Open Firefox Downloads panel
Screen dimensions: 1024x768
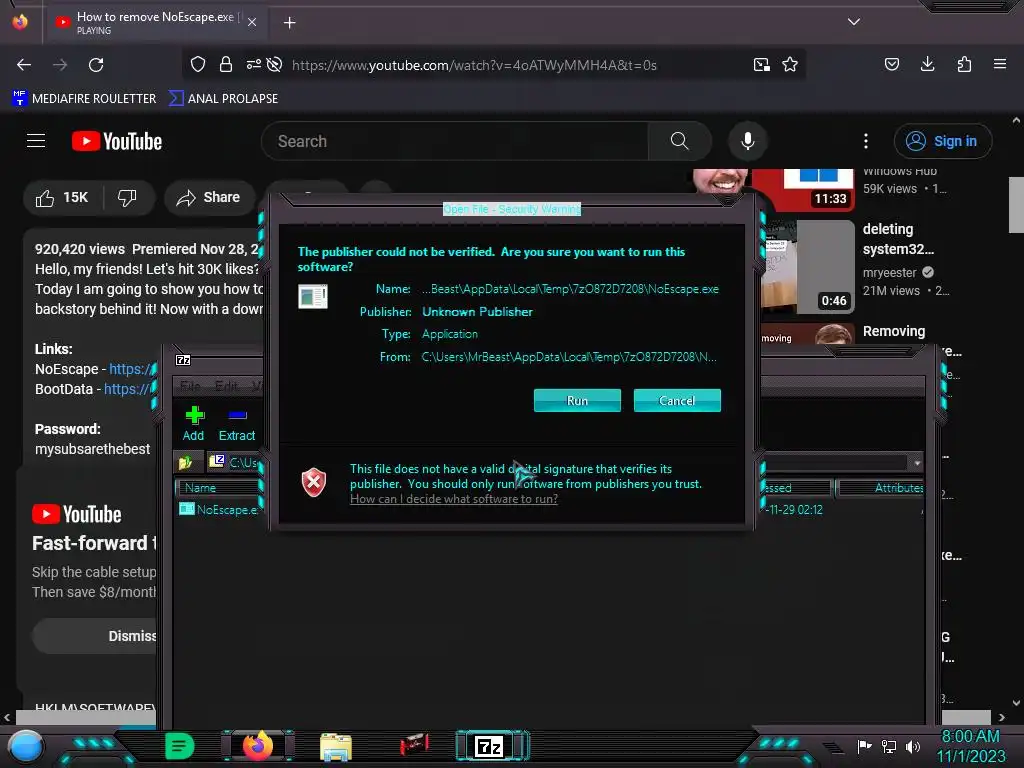click(x=927, y=64)
